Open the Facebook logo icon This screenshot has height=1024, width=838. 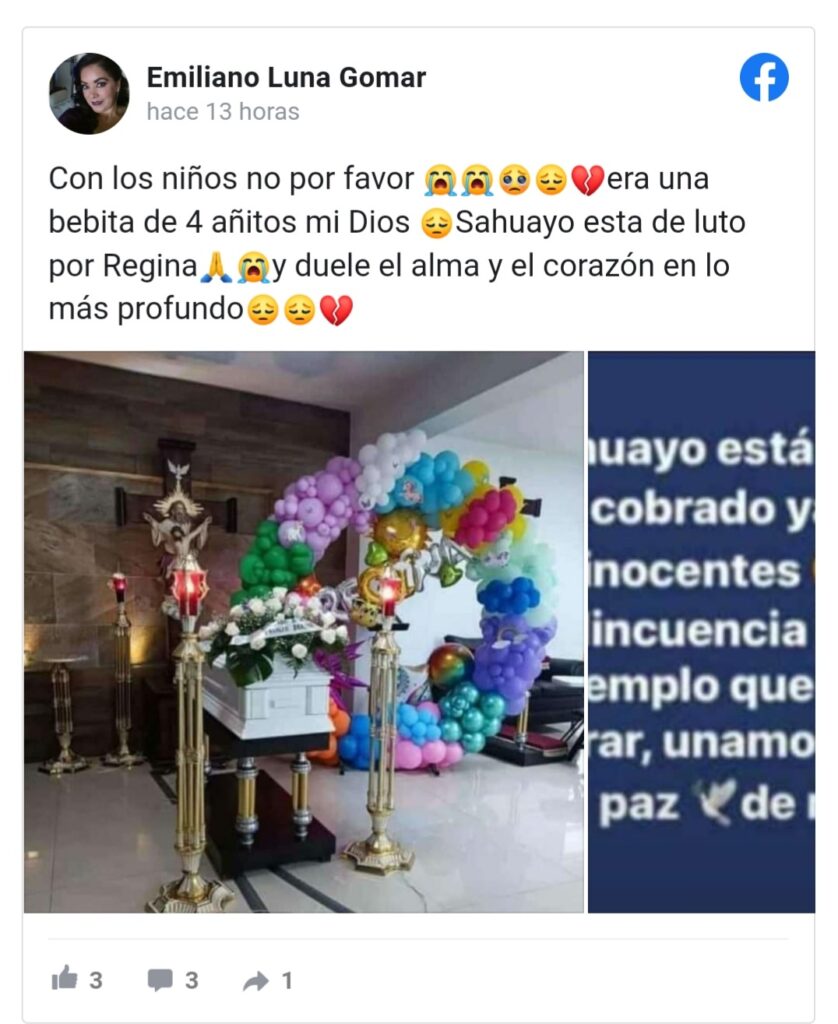pyautogui.click(x=764, y=77)
